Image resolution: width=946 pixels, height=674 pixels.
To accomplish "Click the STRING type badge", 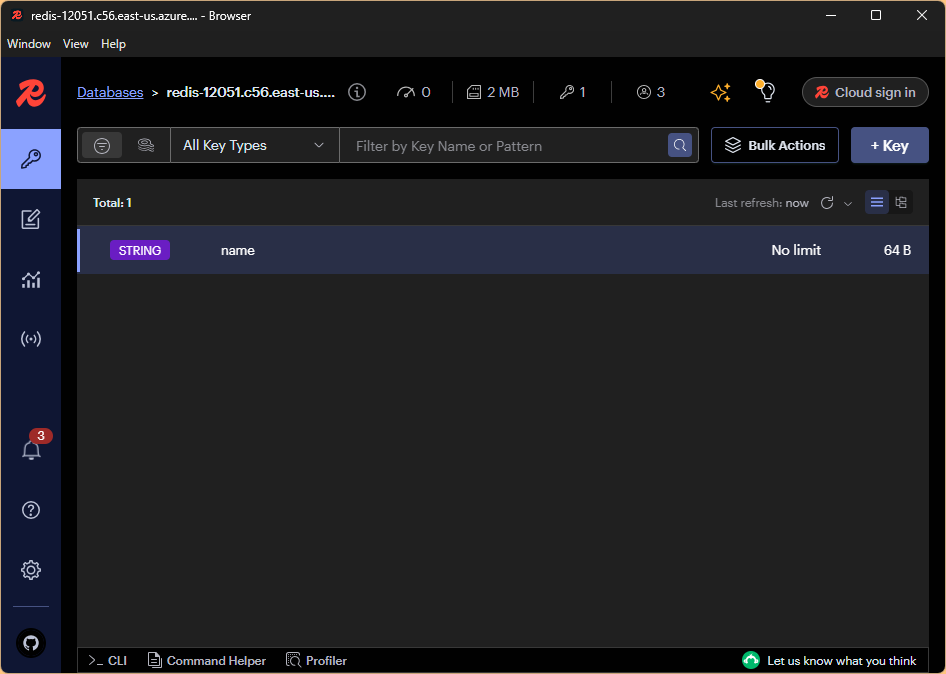I will click(x=140, y=250).
